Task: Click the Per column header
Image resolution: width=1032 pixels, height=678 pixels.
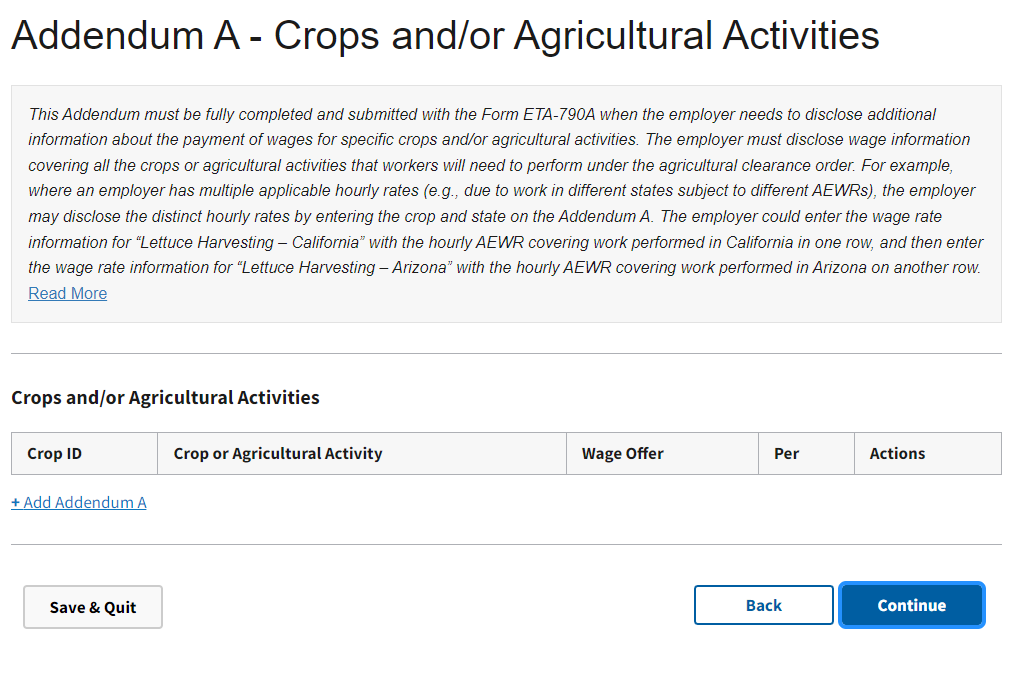Action: 786,453
